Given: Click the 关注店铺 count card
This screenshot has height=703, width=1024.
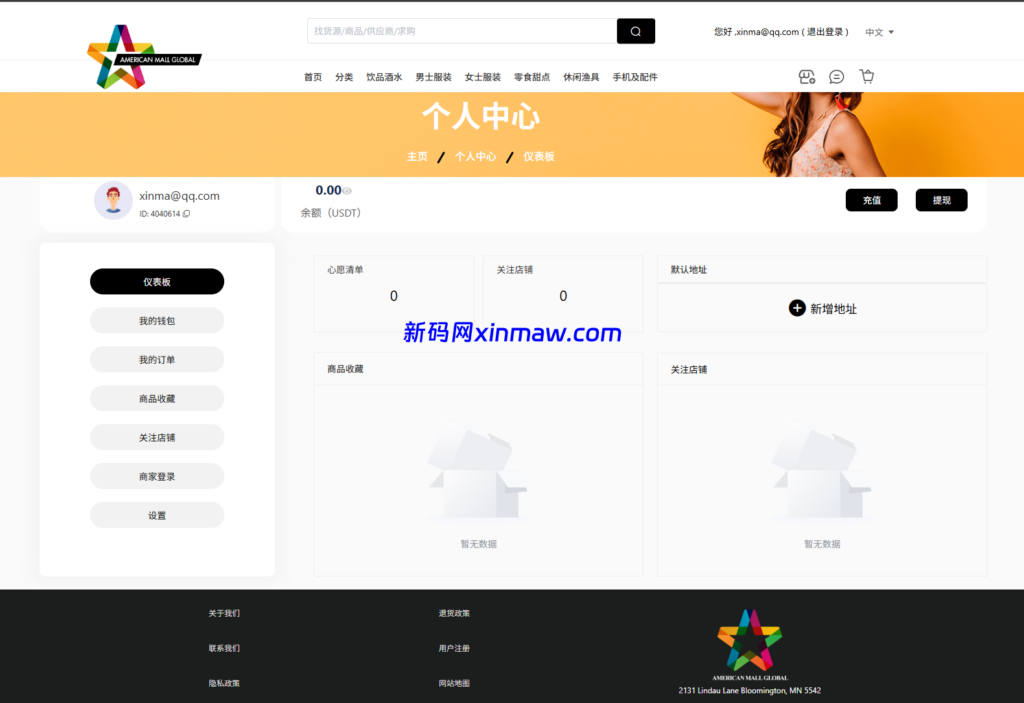Looking at the screenshot, I should point(563,293).
